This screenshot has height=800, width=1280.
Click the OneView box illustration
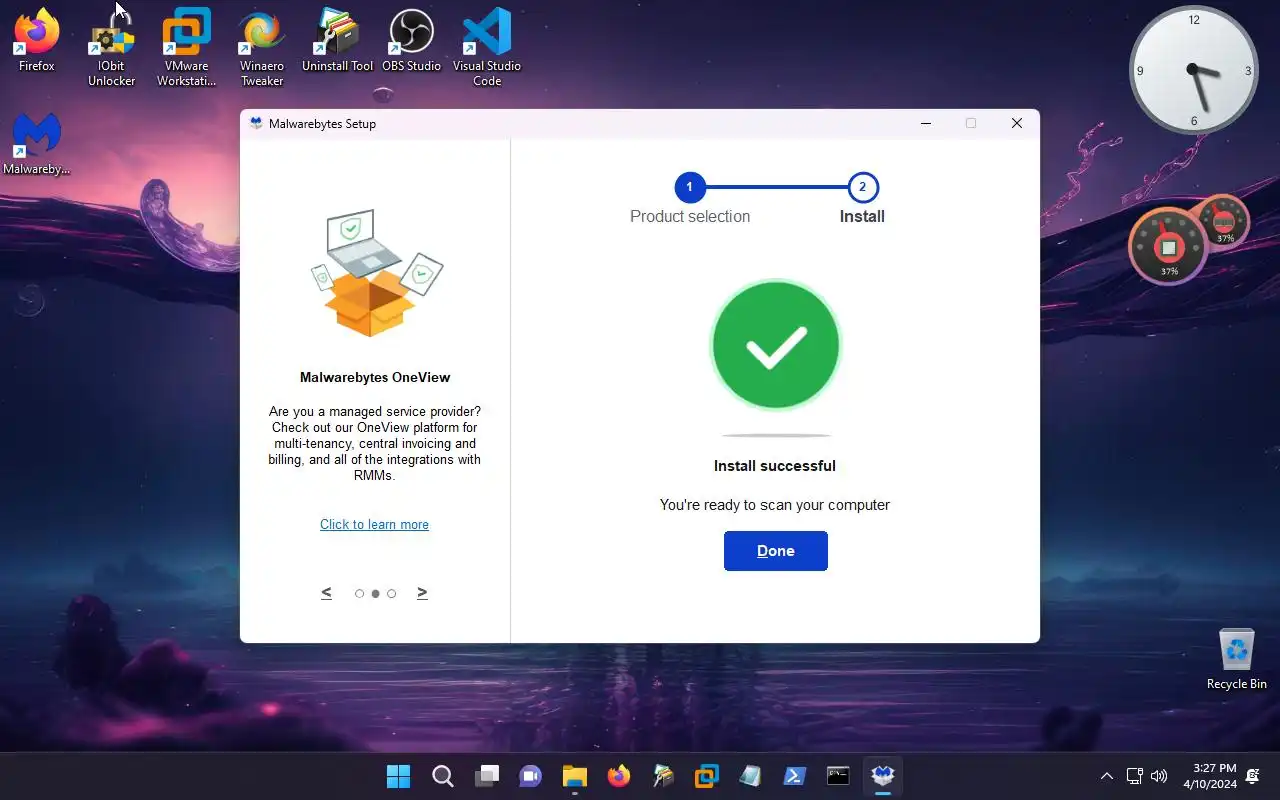coord(374,272)
